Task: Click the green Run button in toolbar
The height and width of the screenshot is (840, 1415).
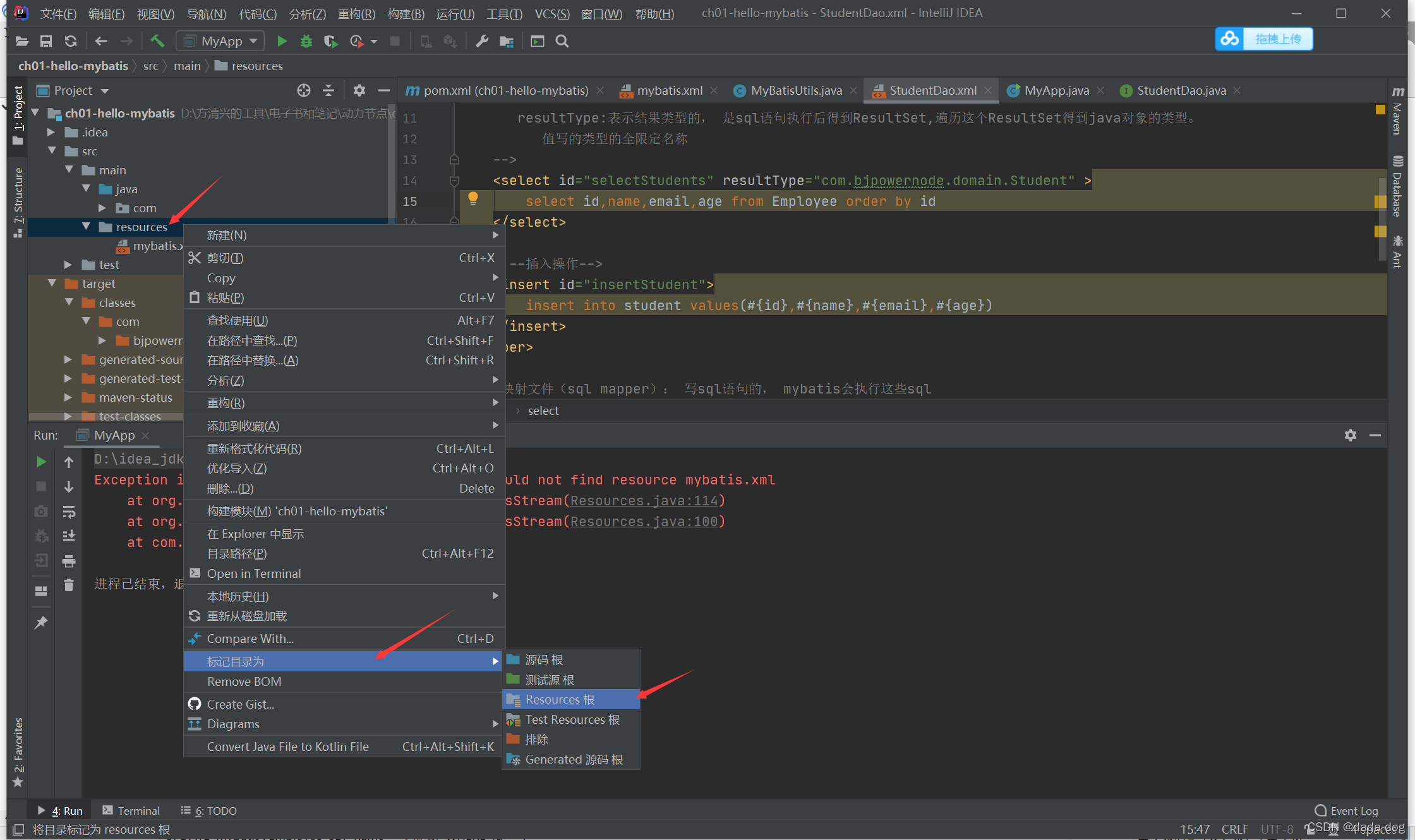Action: (282, 41)
